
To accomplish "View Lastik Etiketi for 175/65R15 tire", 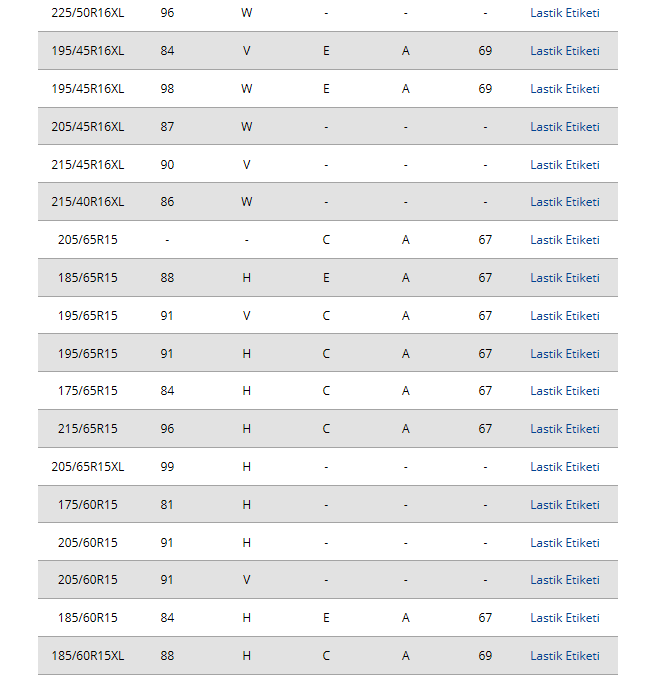I will point(564,391).
